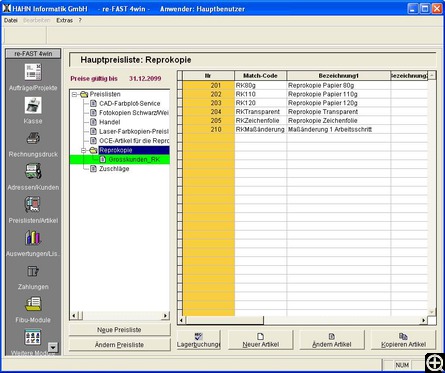The width and height of the screenshot is (445, 373).
Task: Click the Nr column header
Action: [208, 76]
